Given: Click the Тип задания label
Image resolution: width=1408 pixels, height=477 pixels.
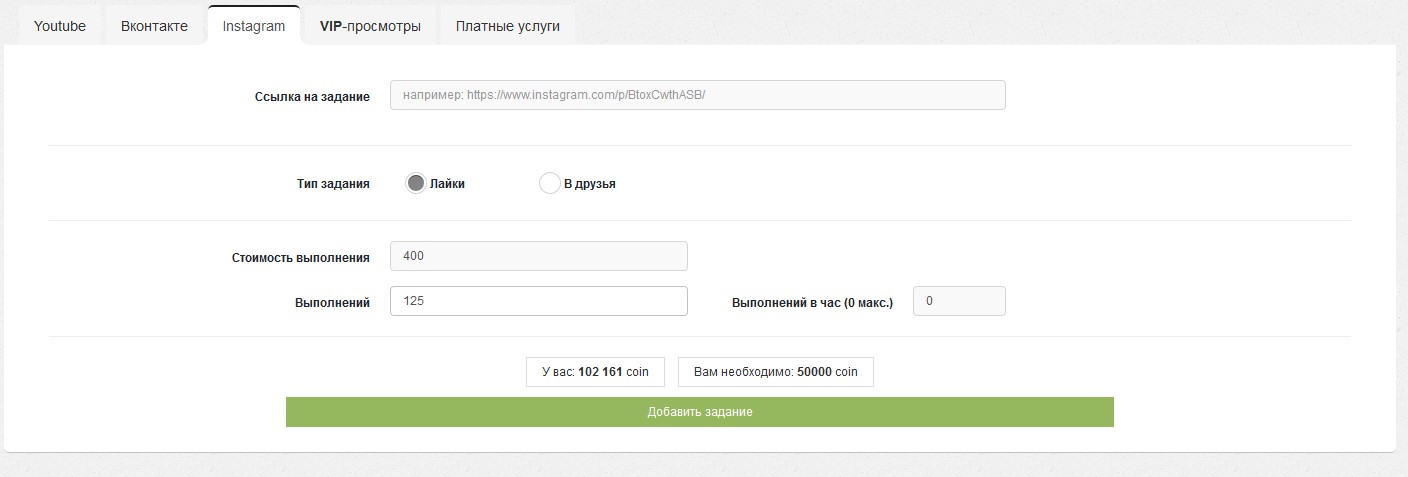Looking at the screenshot, I should pyautogui.click(x=333, y=184).
